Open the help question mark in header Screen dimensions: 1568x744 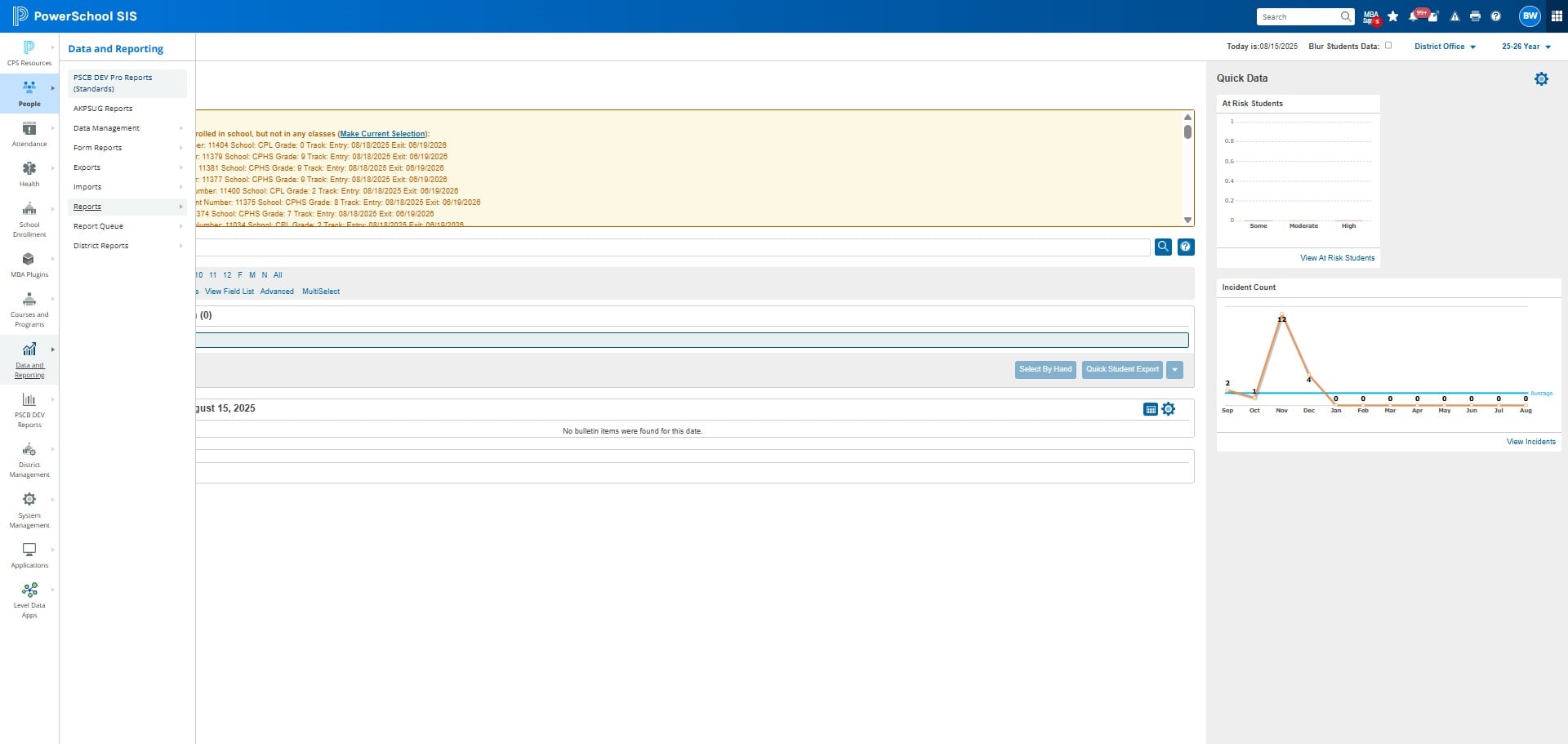click(x=1495, y=16)
